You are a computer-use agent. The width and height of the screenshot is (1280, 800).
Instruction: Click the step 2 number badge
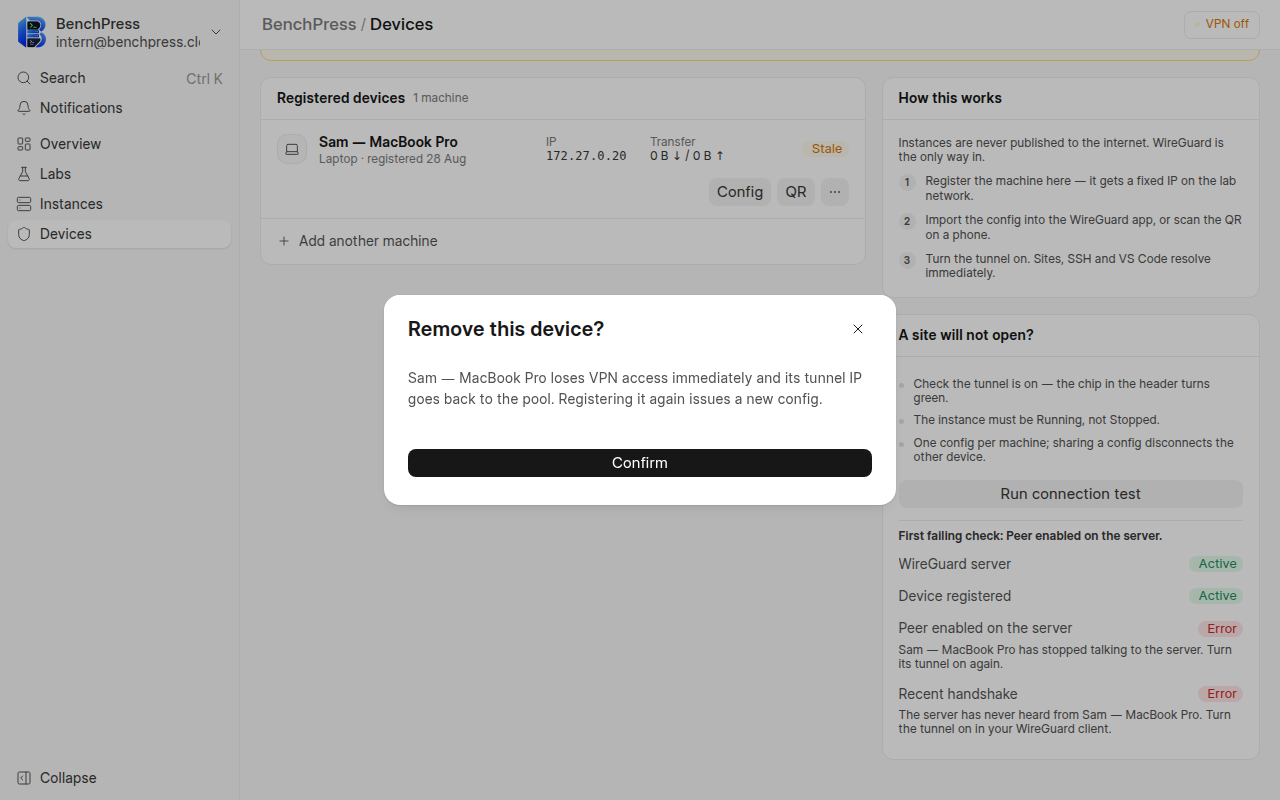pos(907,221)
